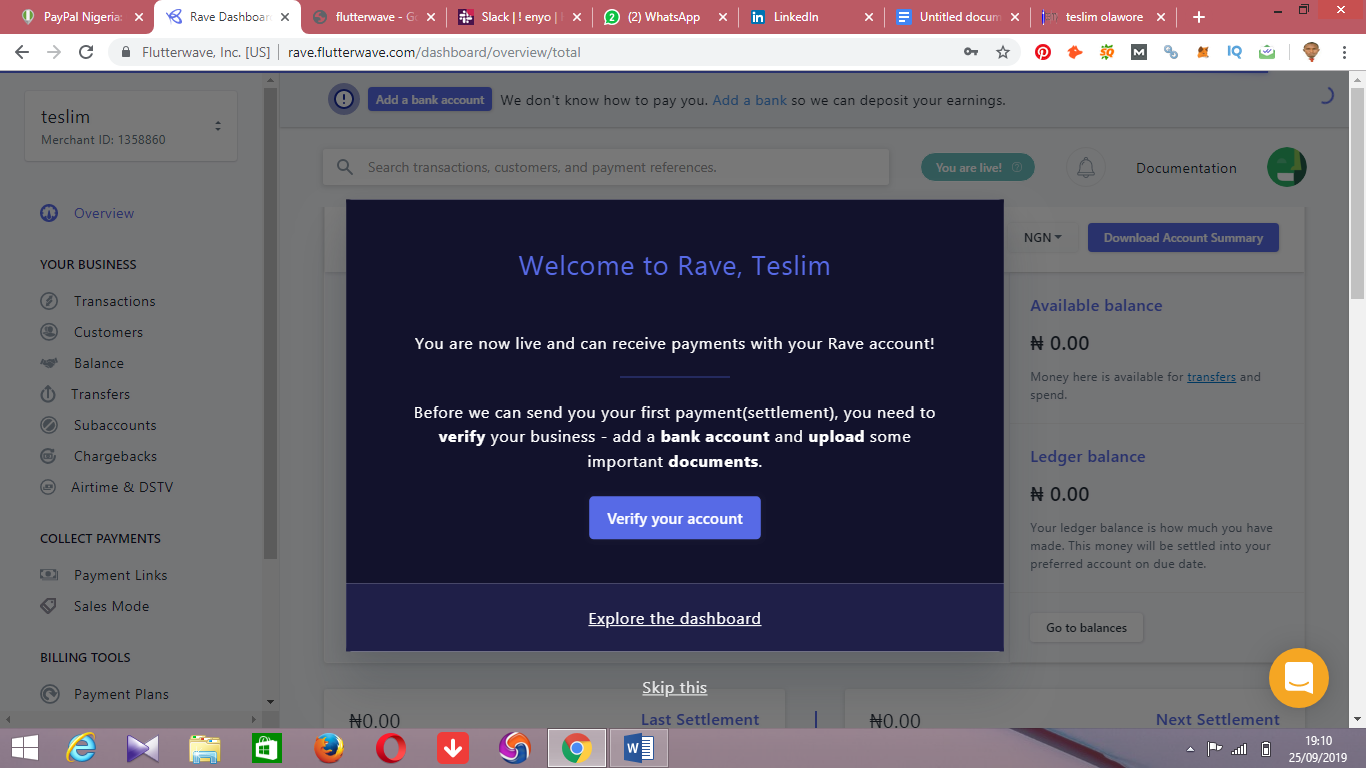Screen dimensions: 1366x768
Task: Open Payment Links in the sidebar
Action: [121, 575]
